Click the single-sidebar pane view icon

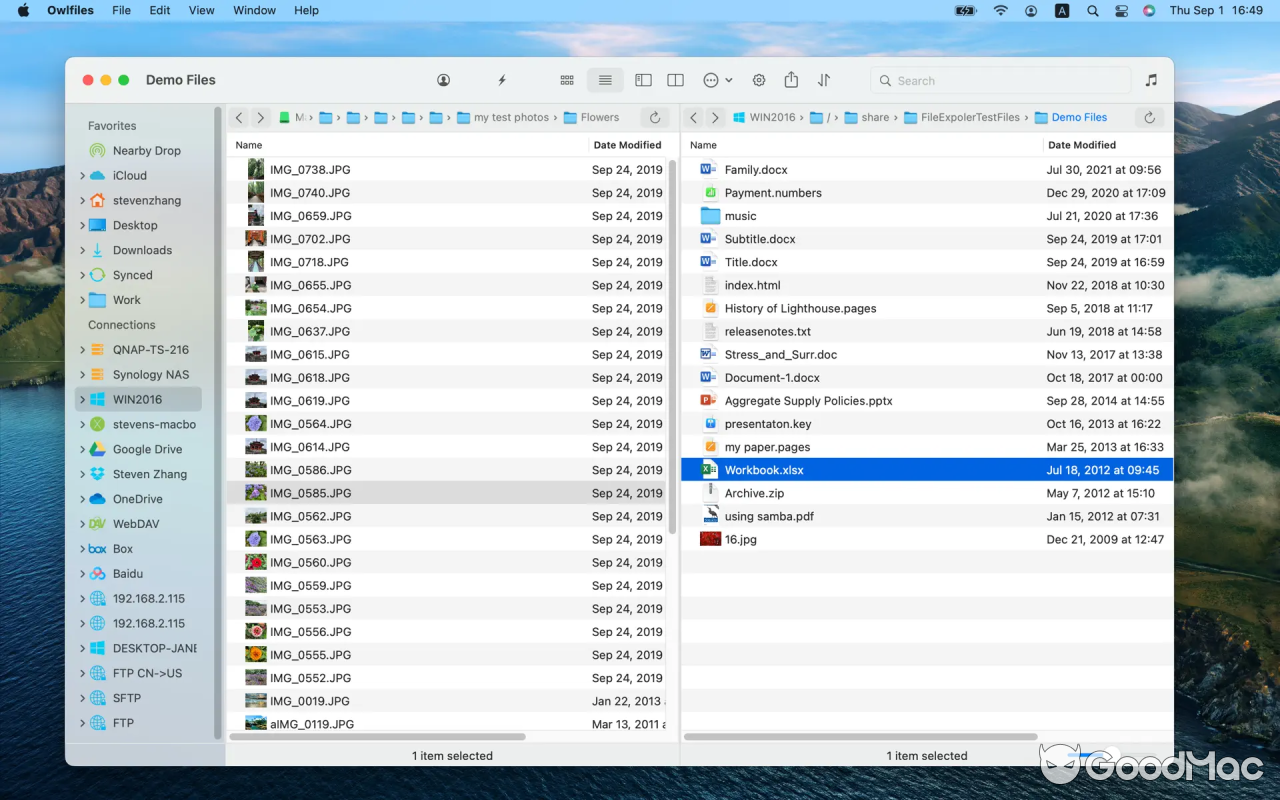(643, 80)
